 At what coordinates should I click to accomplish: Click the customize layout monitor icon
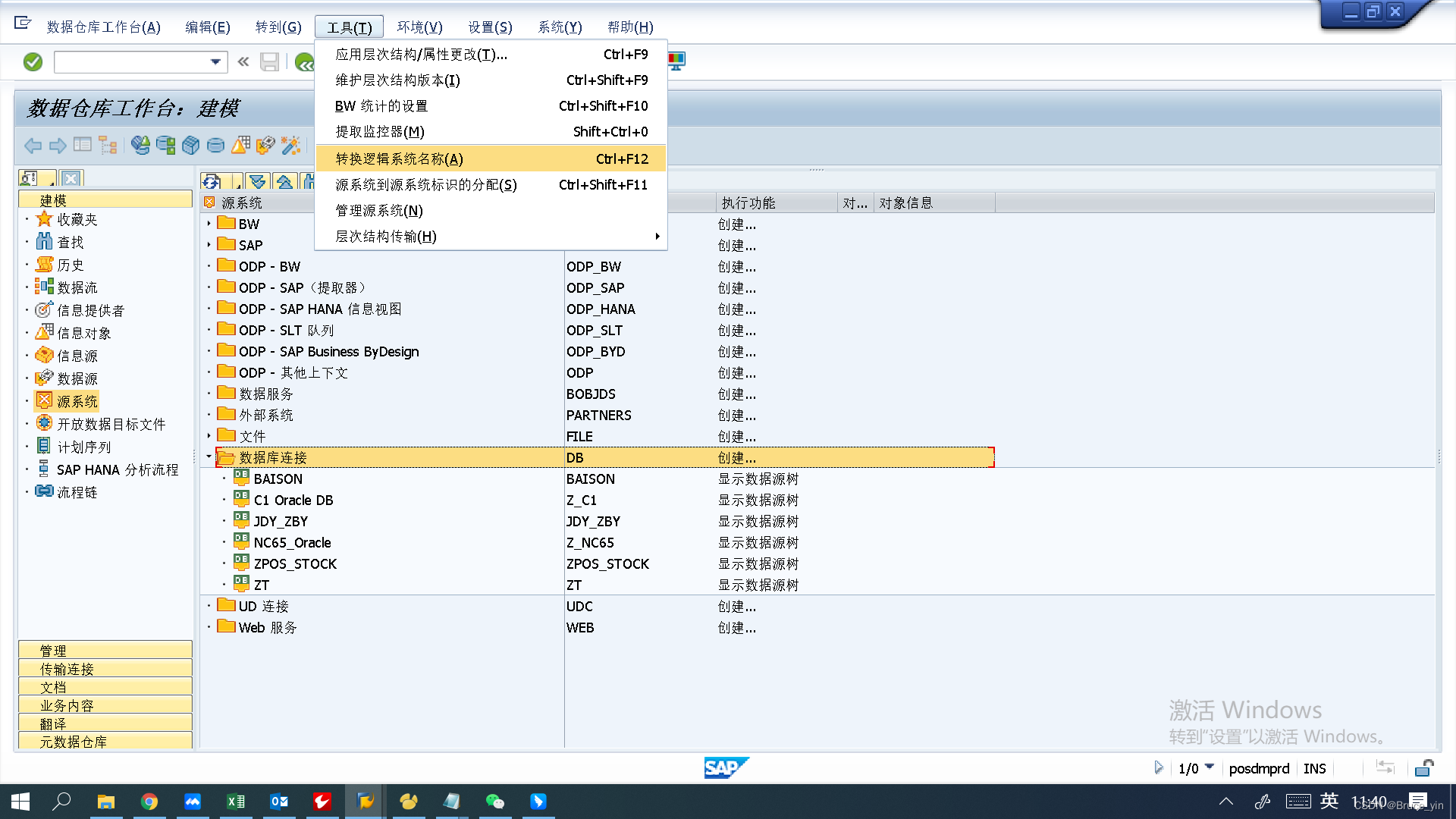[x=676, y=61]
